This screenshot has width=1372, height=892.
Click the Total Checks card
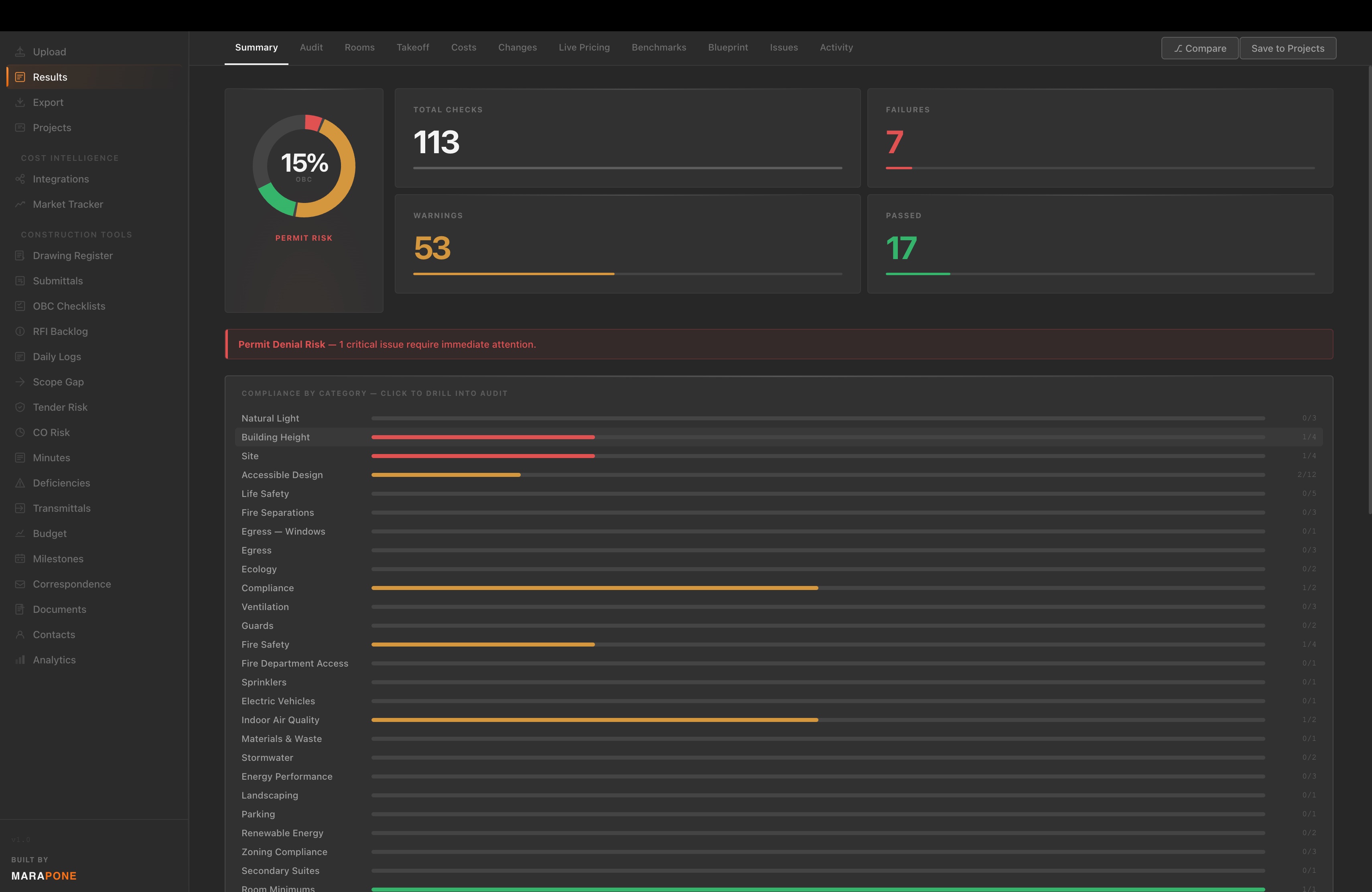tap(627, 138)
